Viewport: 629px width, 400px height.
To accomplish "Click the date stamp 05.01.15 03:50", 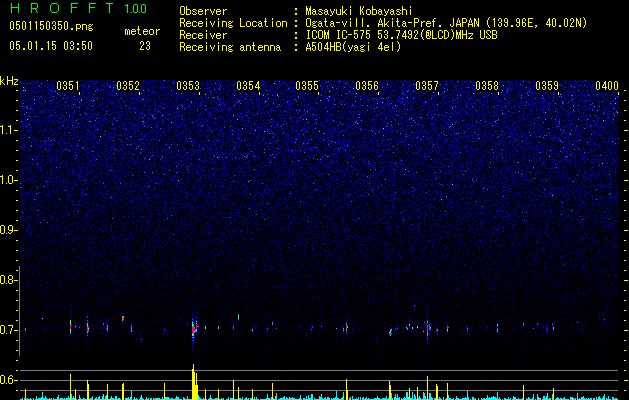I will click(x=51, y=46).
